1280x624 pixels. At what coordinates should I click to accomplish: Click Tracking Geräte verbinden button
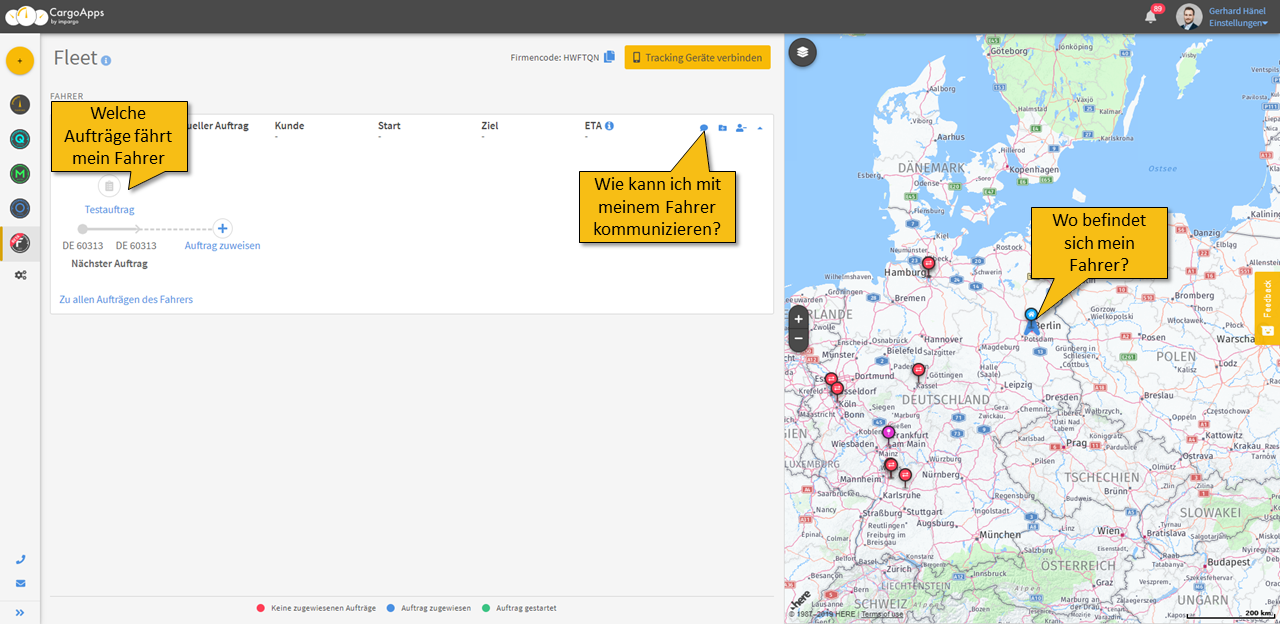click(x=698, y=58)
